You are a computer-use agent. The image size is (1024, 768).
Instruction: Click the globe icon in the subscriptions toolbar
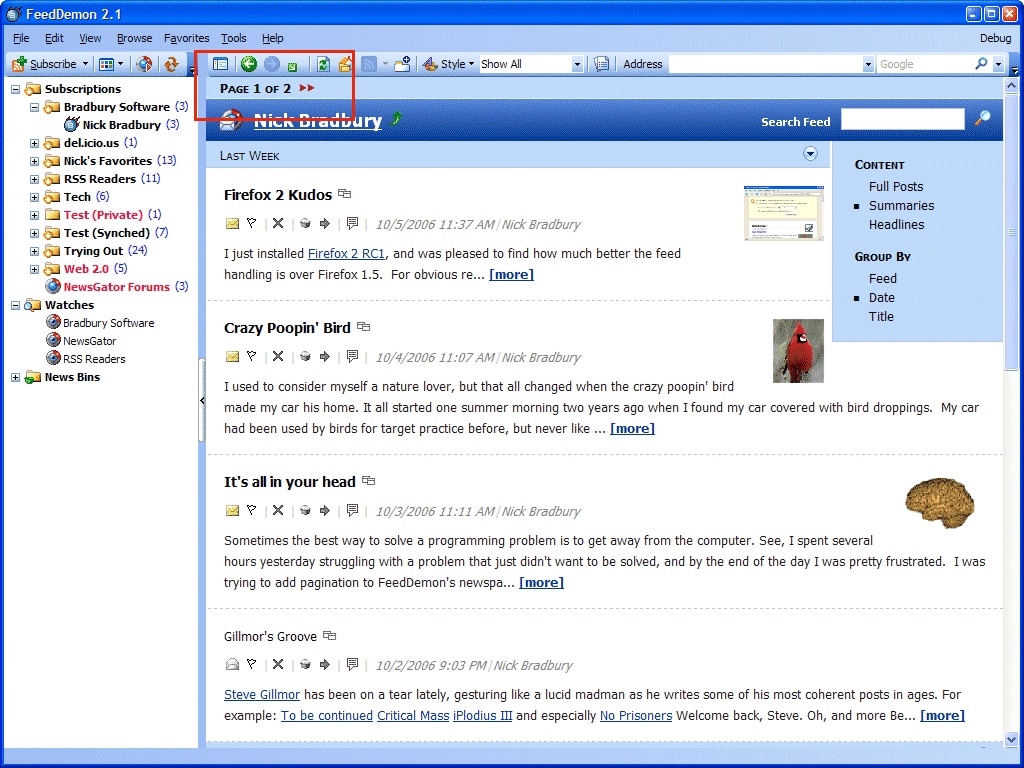[x=144, y=64]
